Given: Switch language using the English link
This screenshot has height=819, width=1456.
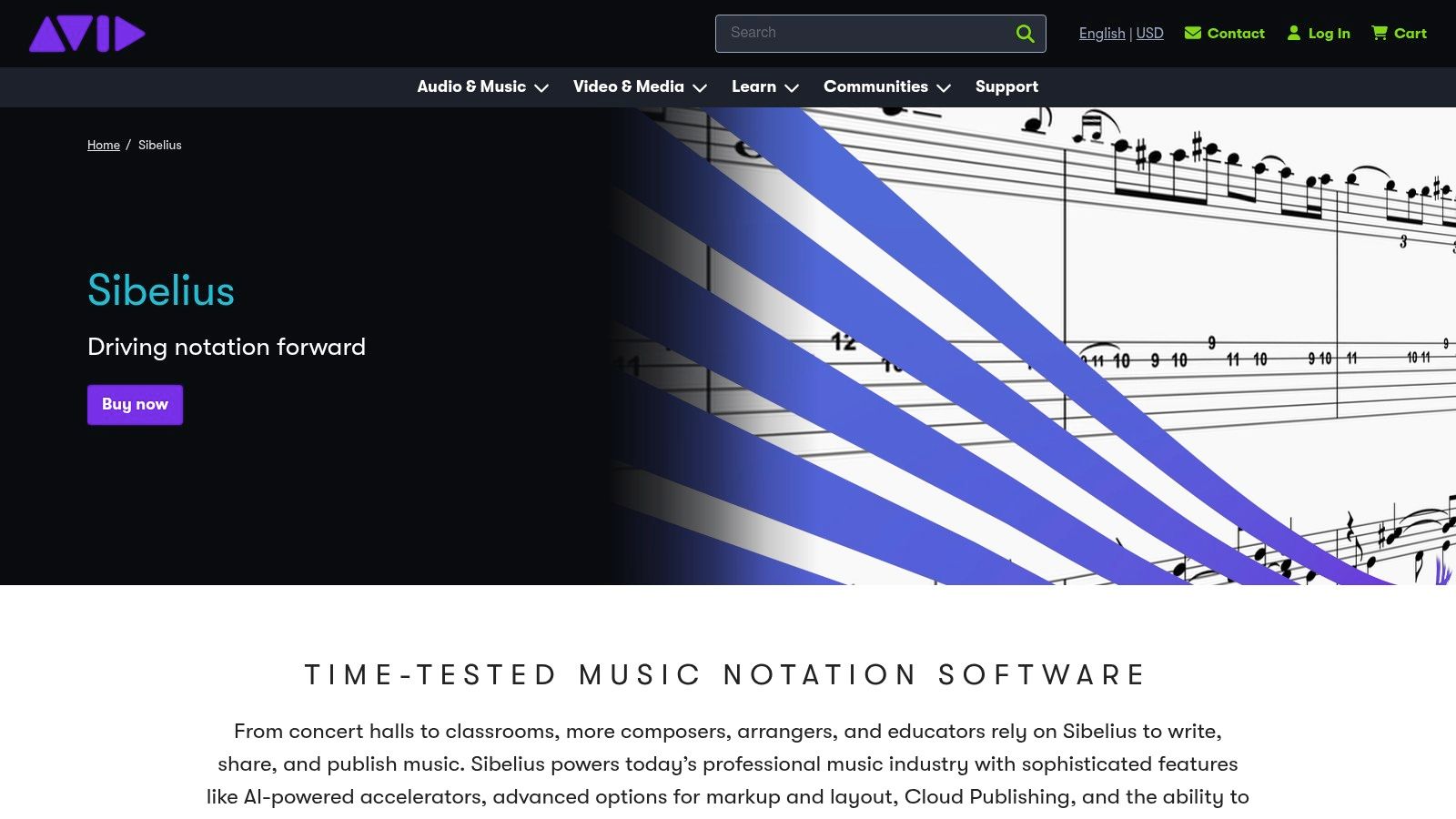Looking at the screenshot, I should (x=1101, y=33).
